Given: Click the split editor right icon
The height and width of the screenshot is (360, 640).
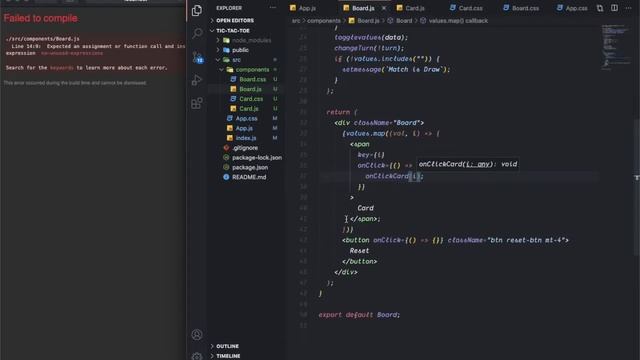Looking at the screenshot, I should (614, 8).
